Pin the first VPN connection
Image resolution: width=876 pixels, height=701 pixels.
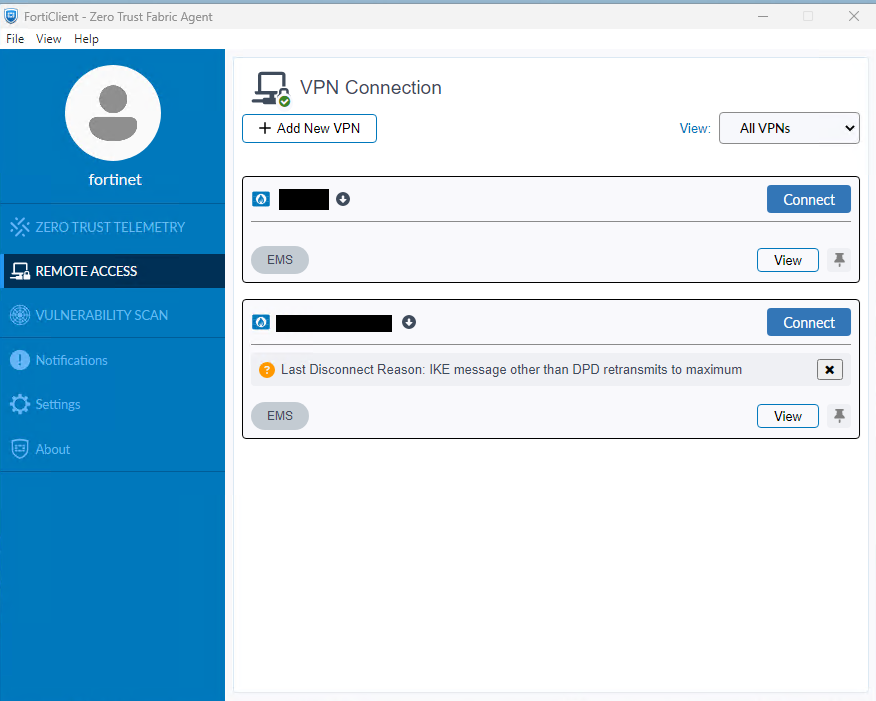pos(839,260)
